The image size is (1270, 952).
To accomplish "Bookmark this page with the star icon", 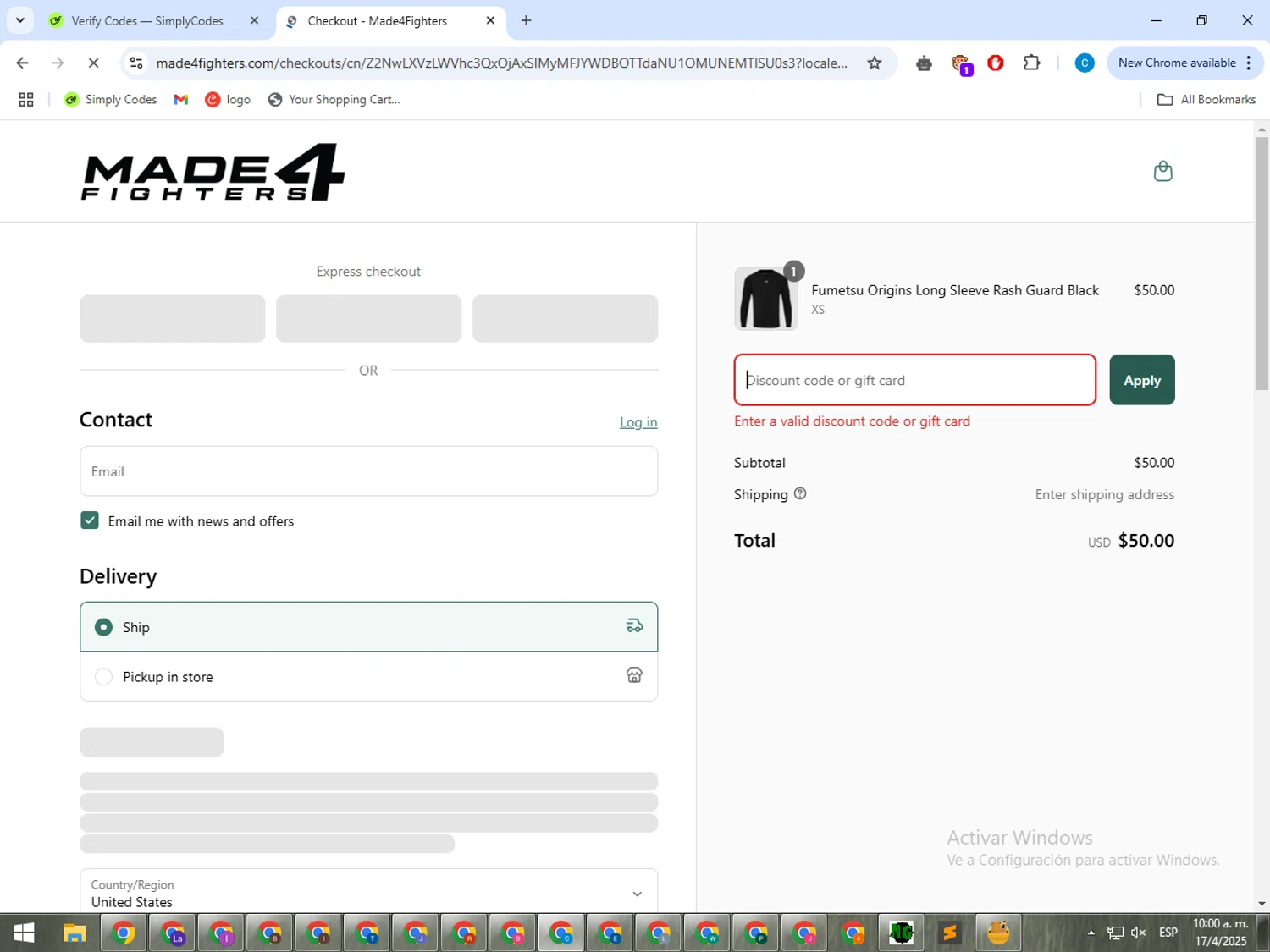I will click(x=875, y=63).
